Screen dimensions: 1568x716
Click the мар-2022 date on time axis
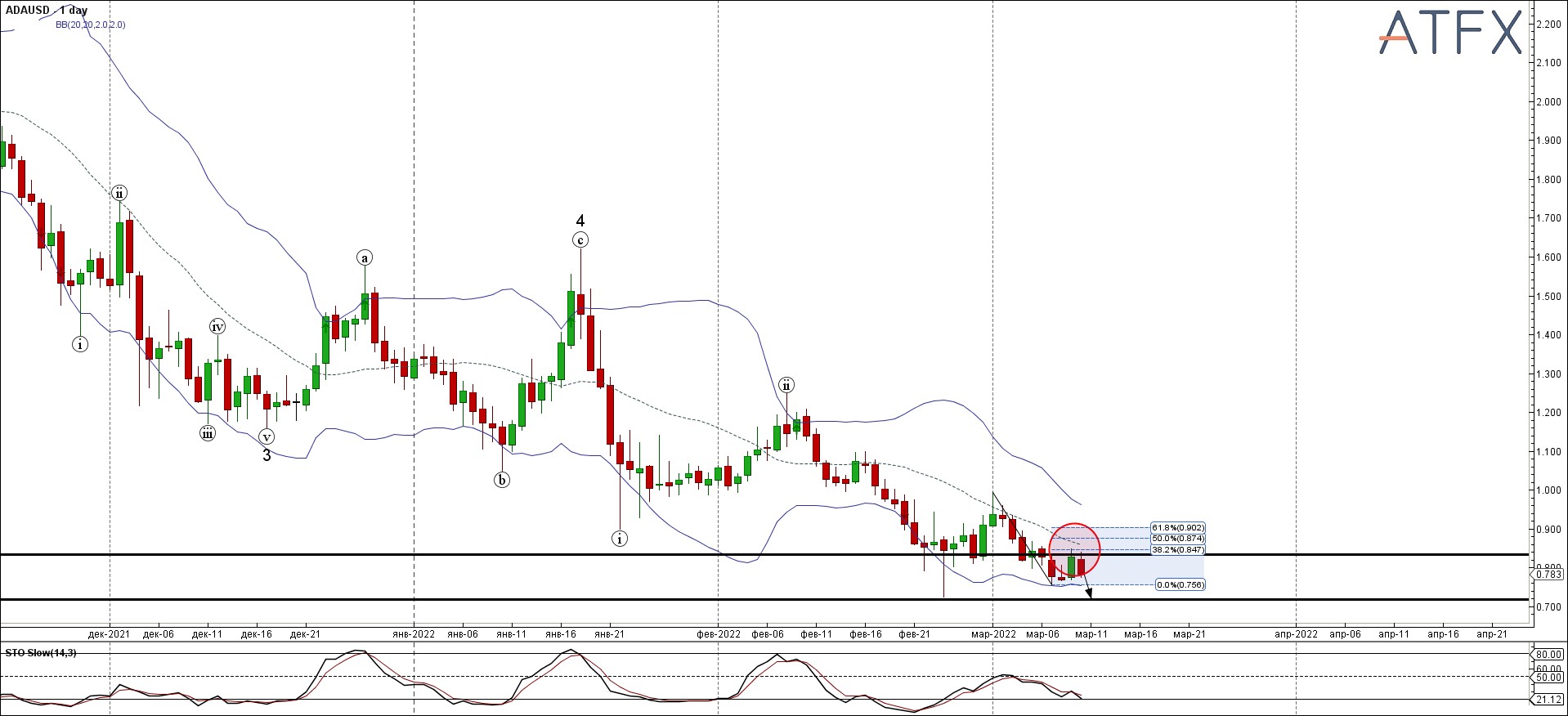click(993, 634)
